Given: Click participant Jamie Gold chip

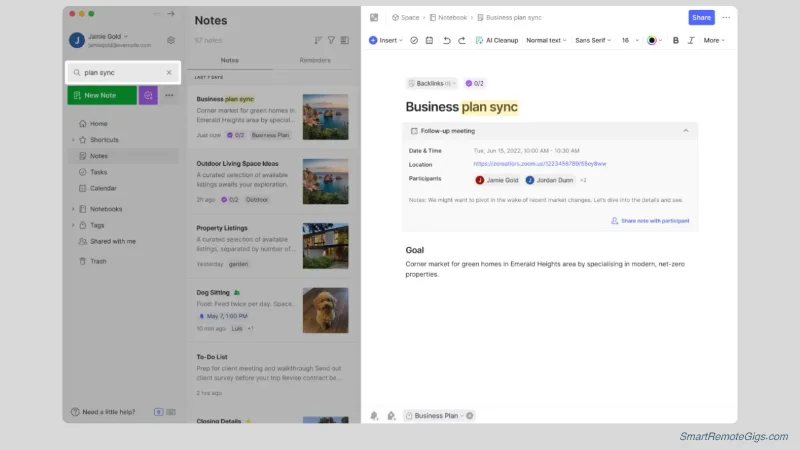Looking at the screenshot, I should (x=497, y=180).
